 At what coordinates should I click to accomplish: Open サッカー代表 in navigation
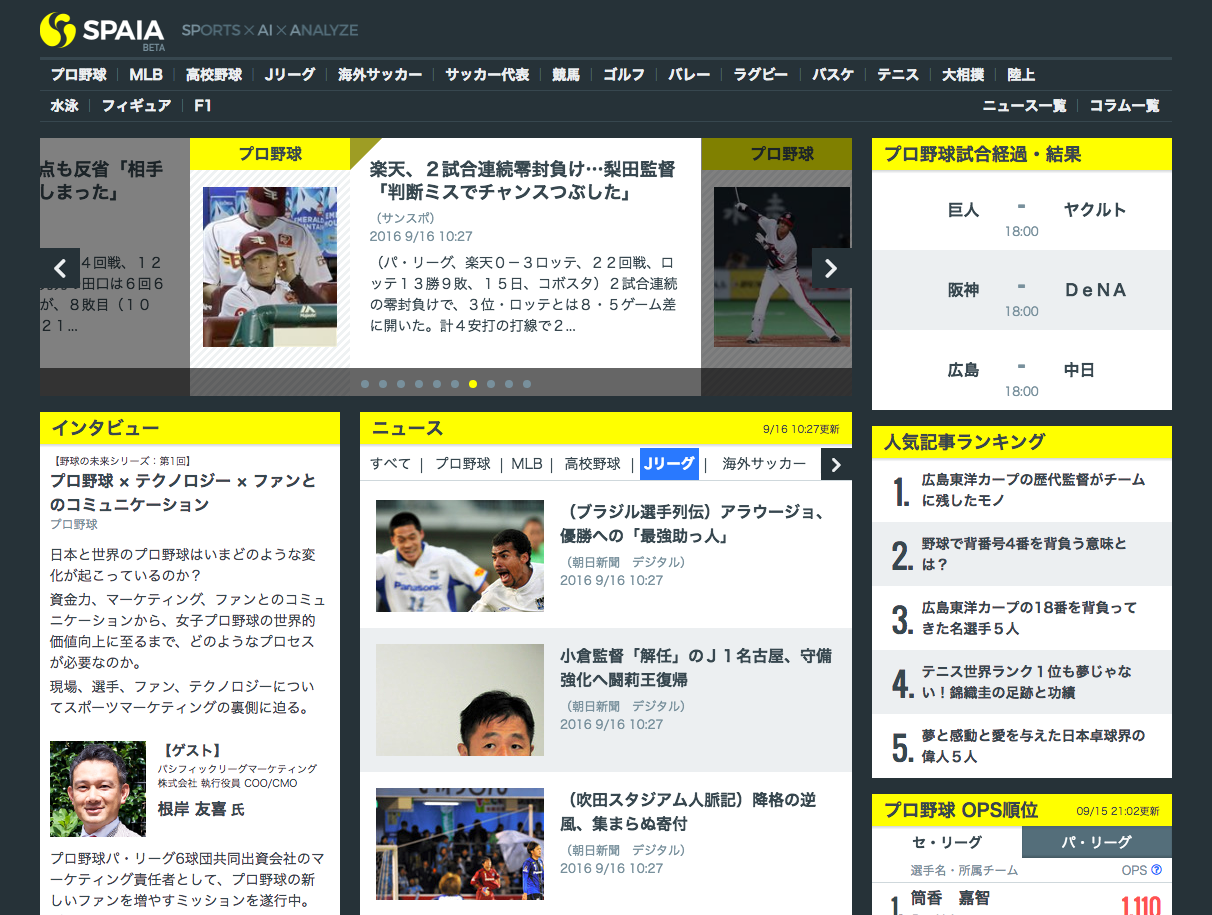(x=487, y=74)
